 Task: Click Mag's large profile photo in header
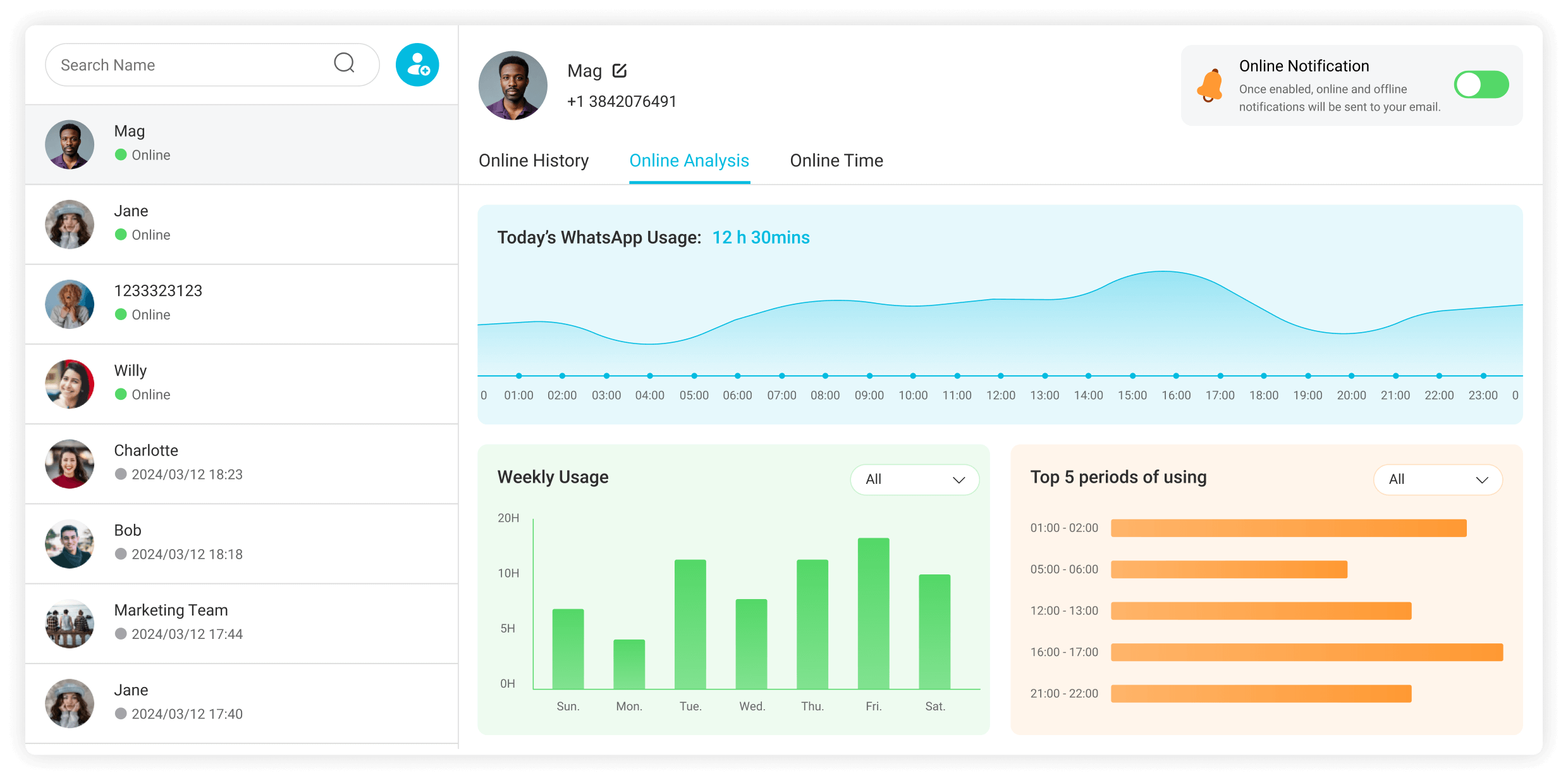pos(513,85)
